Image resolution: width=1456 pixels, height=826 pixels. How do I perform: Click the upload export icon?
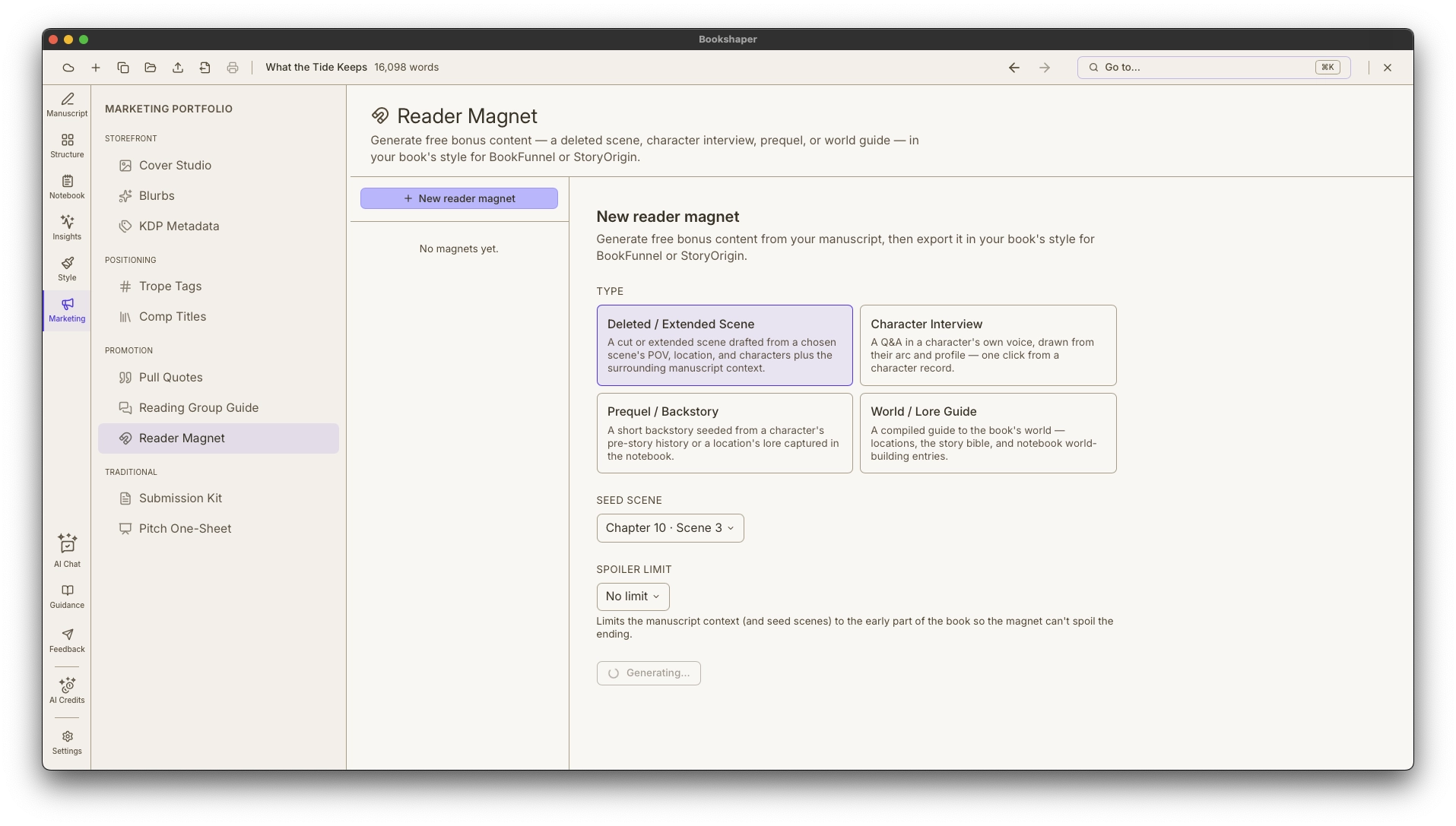(x=178, y=68)
